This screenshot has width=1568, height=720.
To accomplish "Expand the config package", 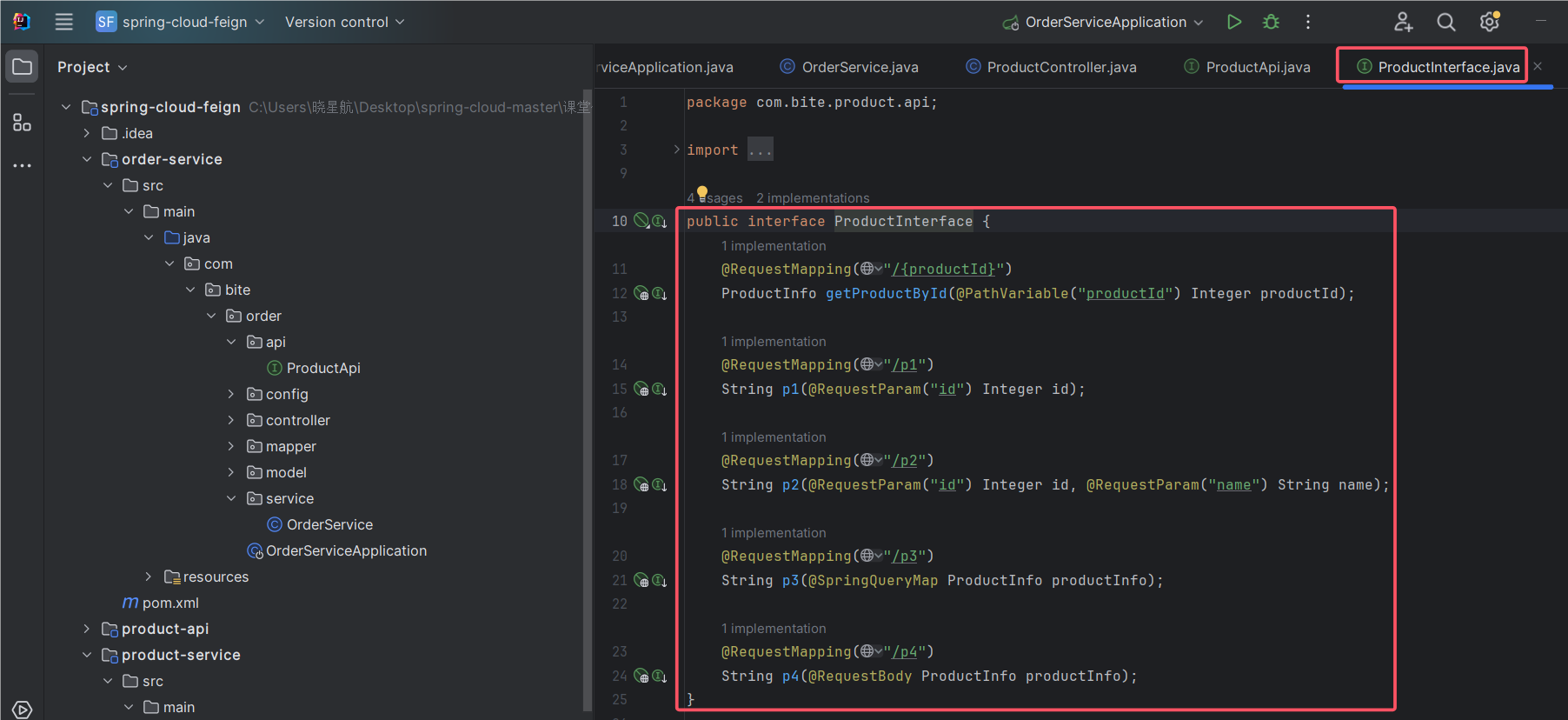I will click(231, 394).
